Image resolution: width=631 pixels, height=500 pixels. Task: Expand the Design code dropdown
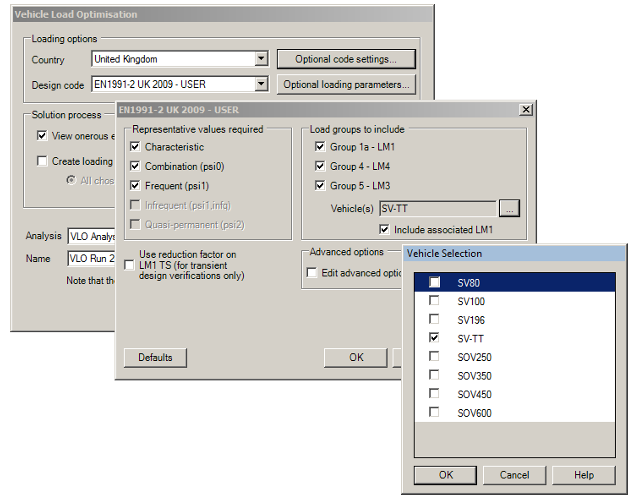(260, 85)
